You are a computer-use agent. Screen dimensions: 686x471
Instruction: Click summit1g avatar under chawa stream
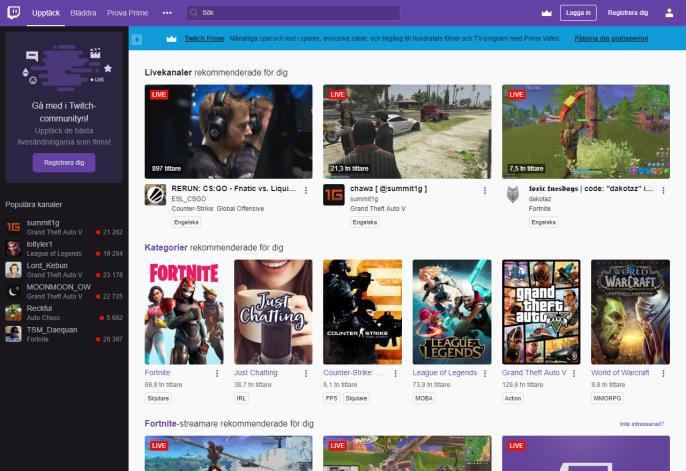334,195
